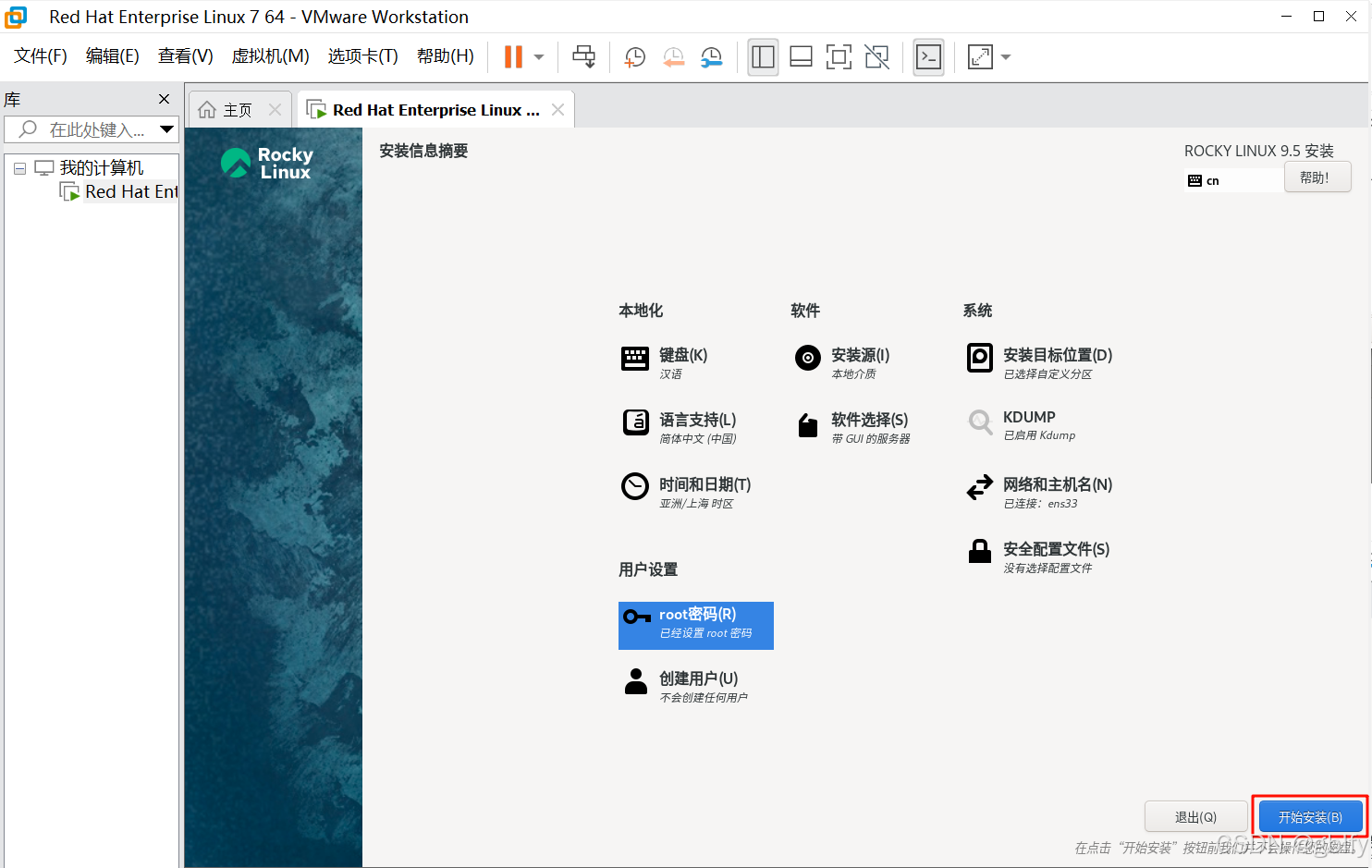The height and width of the screenshot is (868, 1372).
Task: Open 语言支持(L) language support
Action: click(680, 427)
